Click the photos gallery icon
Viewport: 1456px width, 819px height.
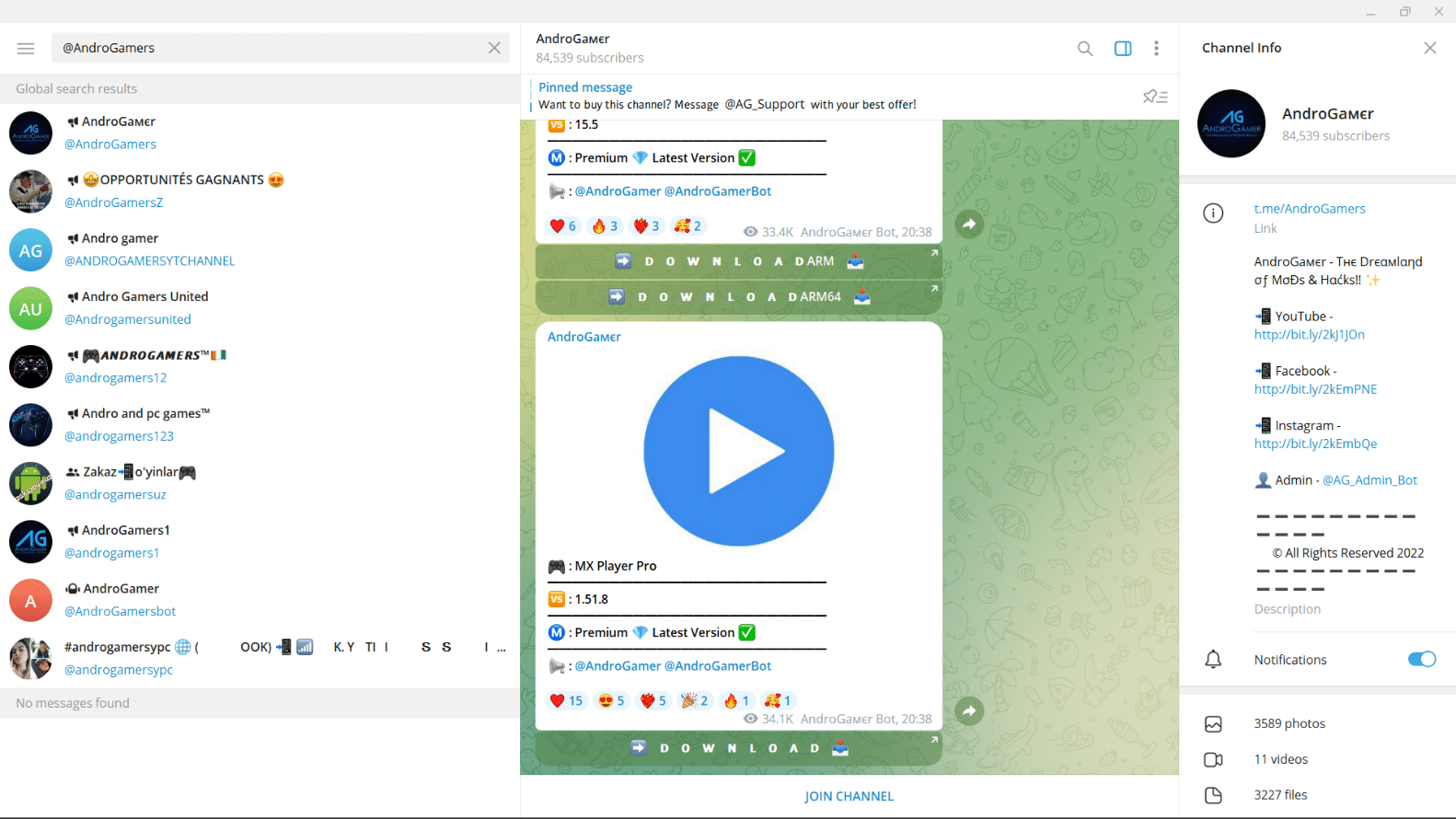coord(1213,724)
